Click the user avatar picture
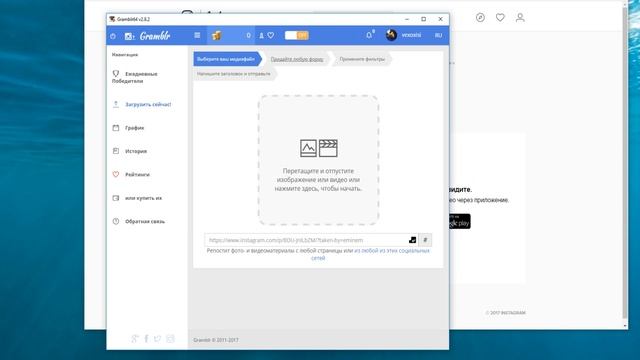Screen dimensions: 640x360 pyautogui.click(x=391, y=35)
